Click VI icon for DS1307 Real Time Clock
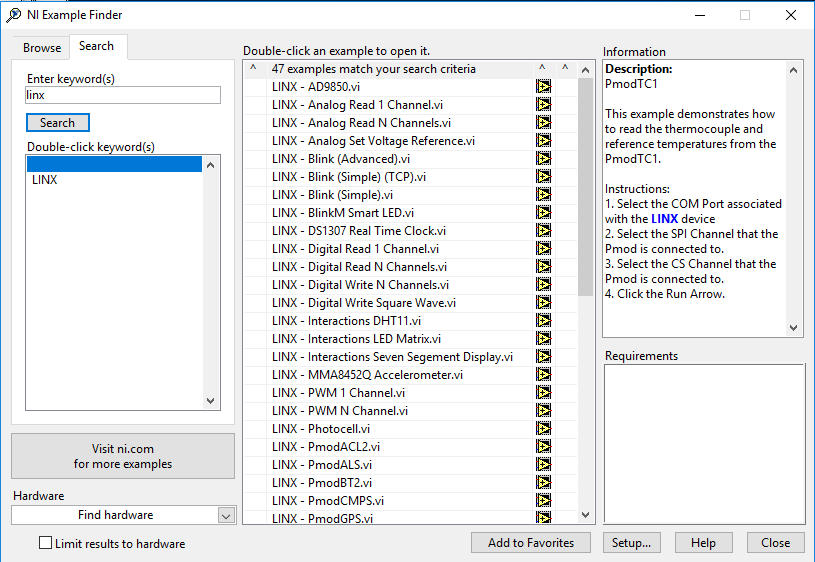815x562 pixels. pos(543,231)
